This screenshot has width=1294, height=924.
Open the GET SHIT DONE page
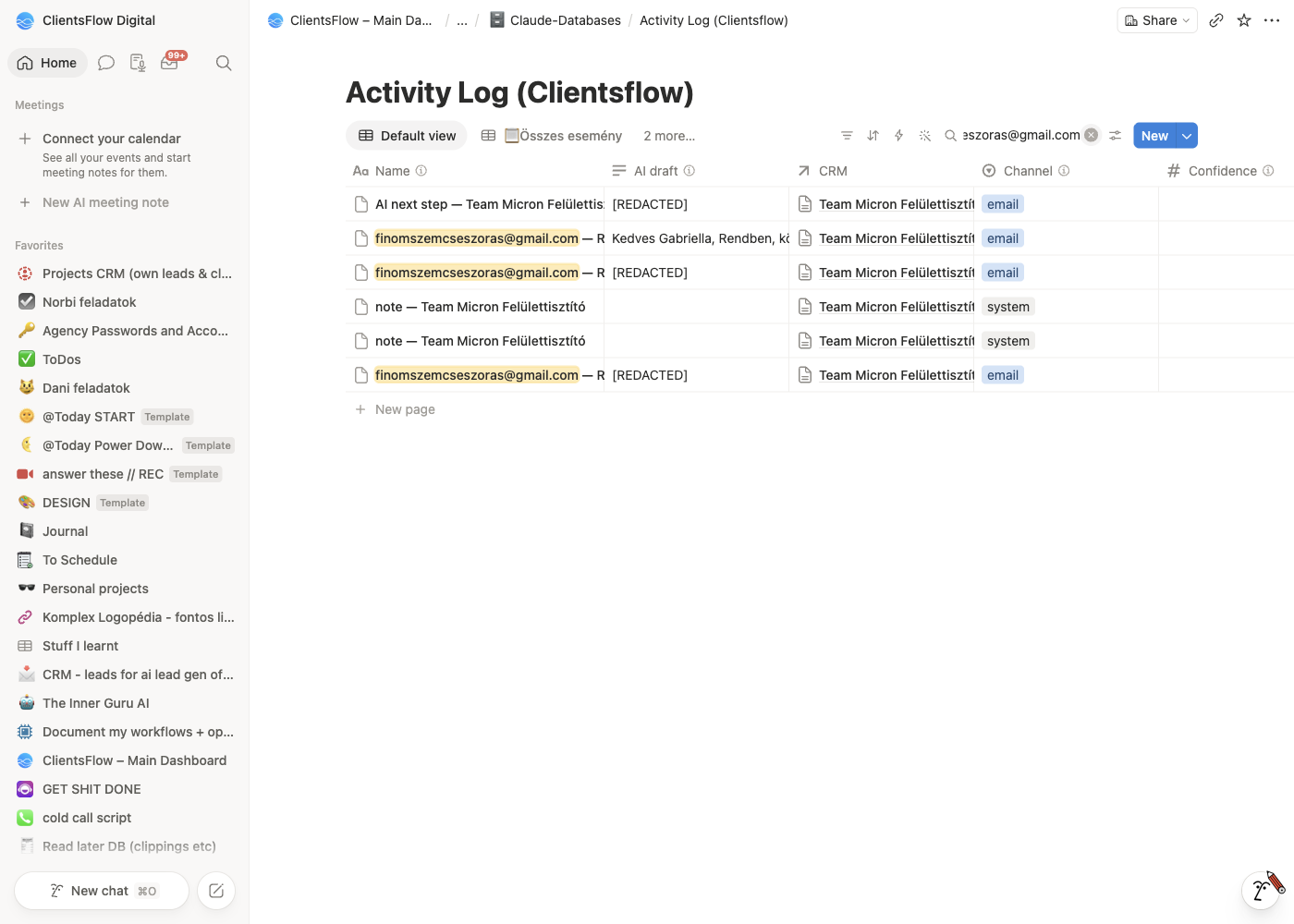tap(125, 789)
